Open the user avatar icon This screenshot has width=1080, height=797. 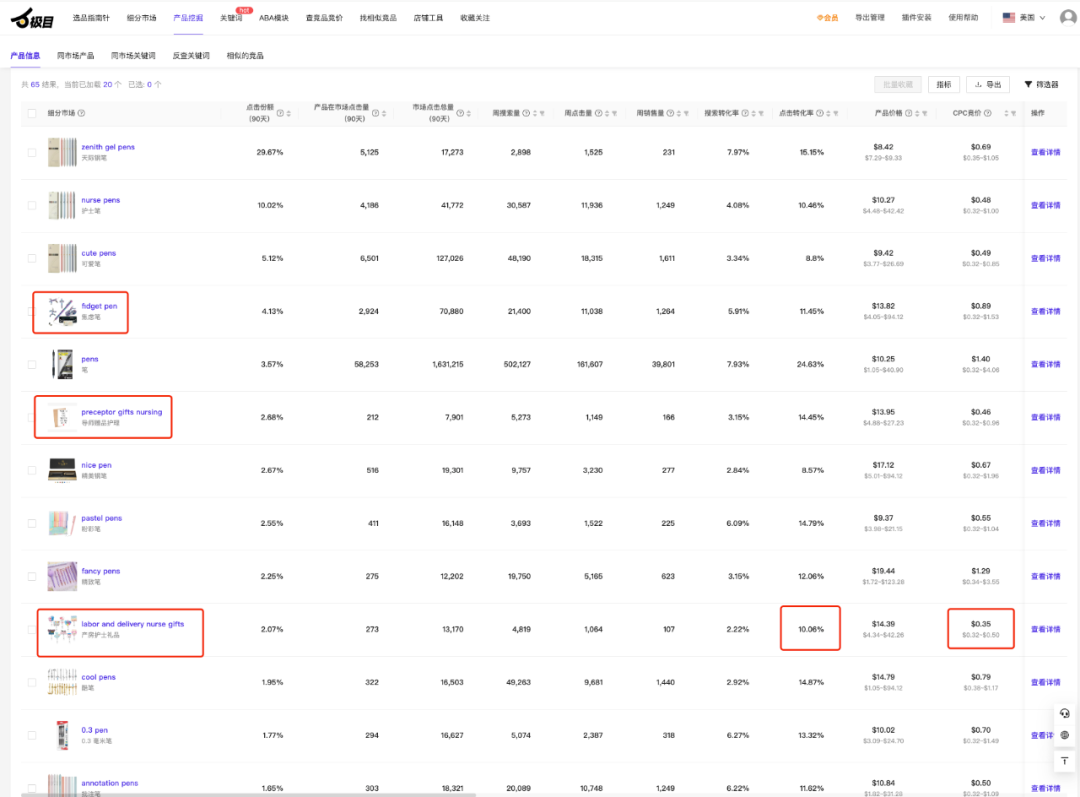coord(1068,17)
